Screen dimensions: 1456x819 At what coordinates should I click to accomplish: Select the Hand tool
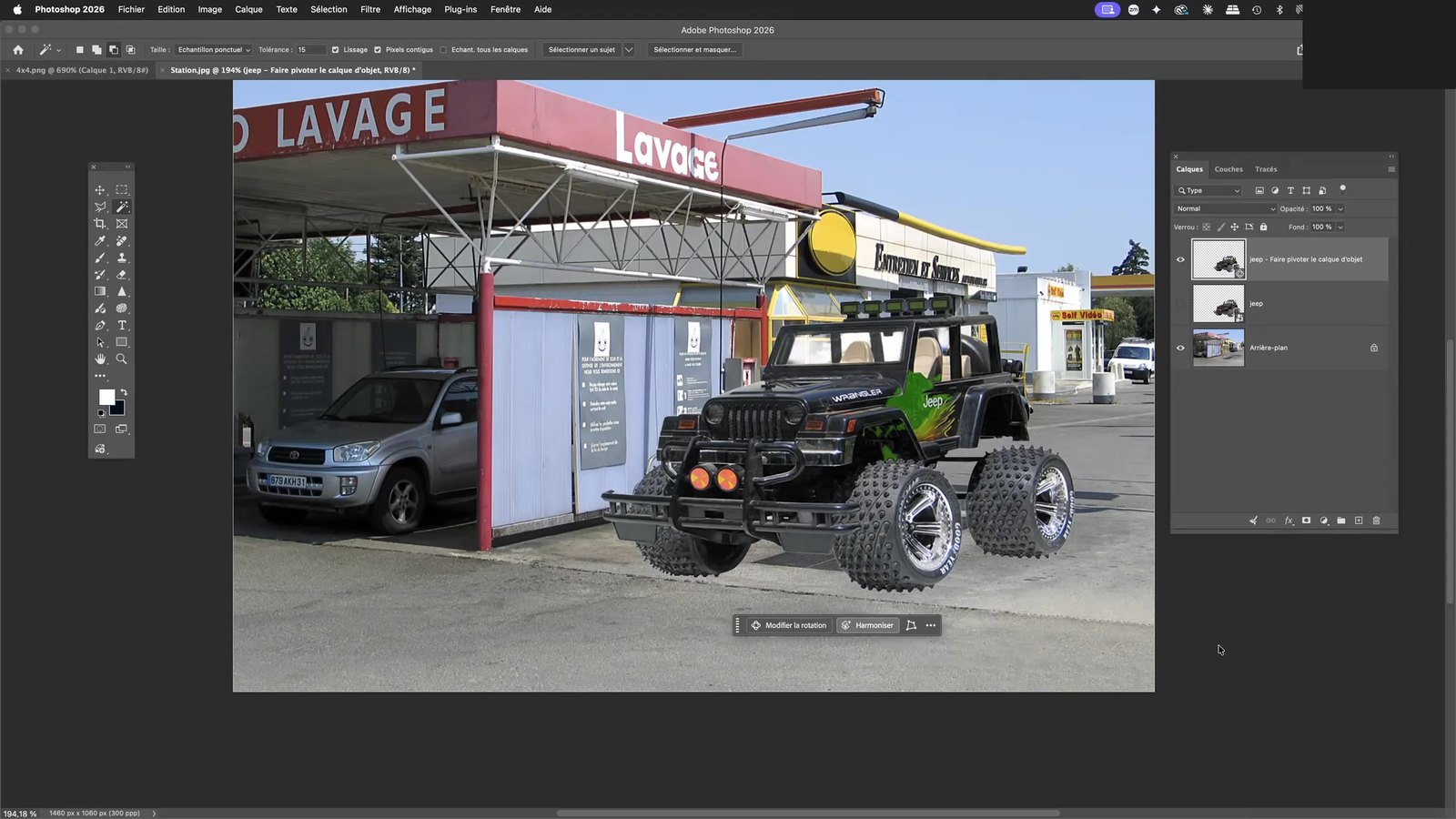coord(100,359)
